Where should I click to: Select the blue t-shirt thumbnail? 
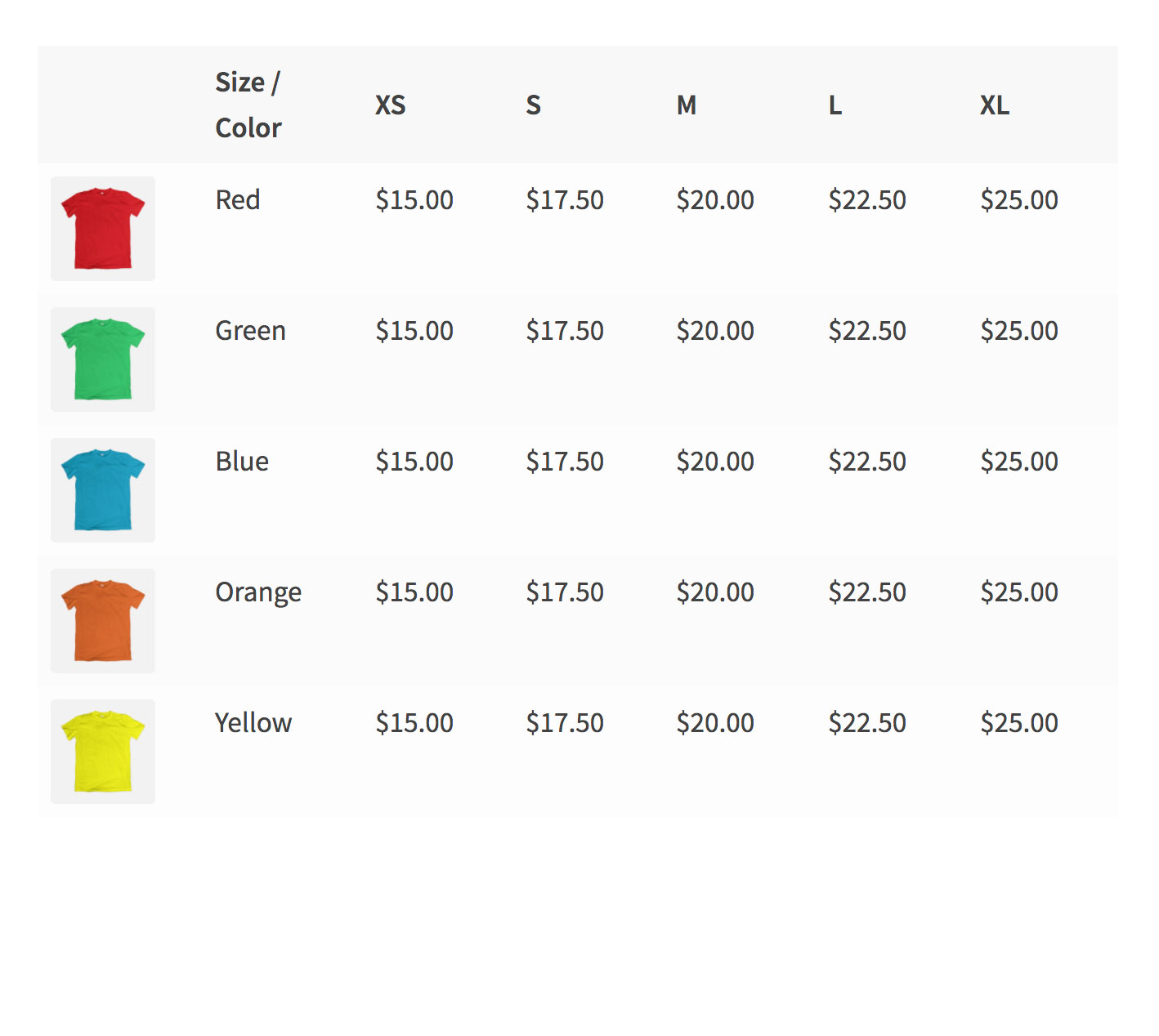click(103, 490)
